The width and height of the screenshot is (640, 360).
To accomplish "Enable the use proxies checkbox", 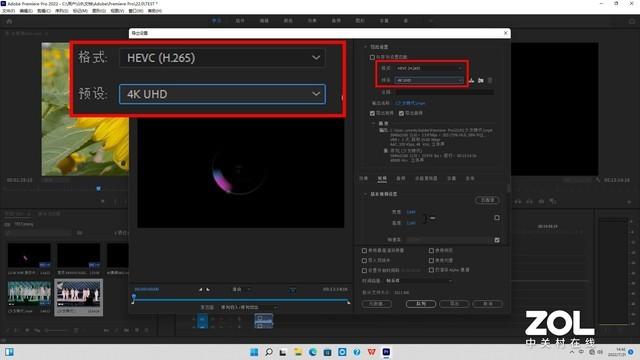I will [x=431, y=260].
